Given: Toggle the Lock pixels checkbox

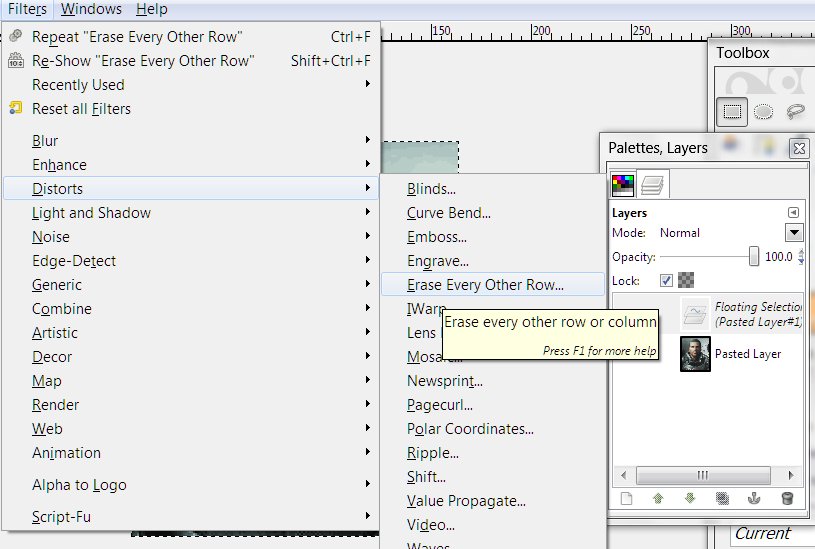Looking at the screenshot, I should click(667, 281).
